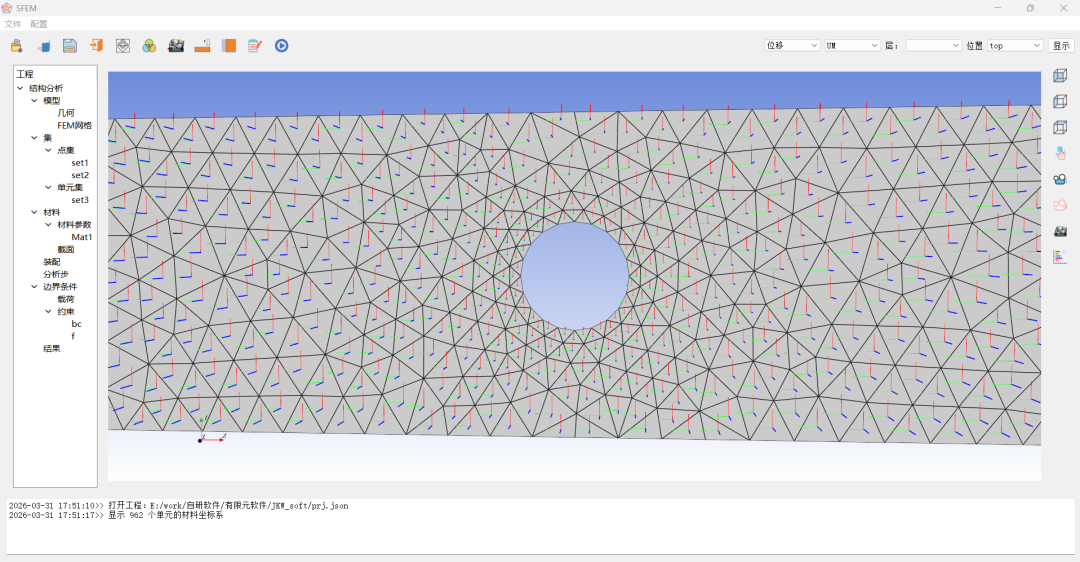Image resolution: width=1080 pixels, height=562 pixels.
Task: Click the second cube view icon on right
Action: click(x=1060, y=102)
